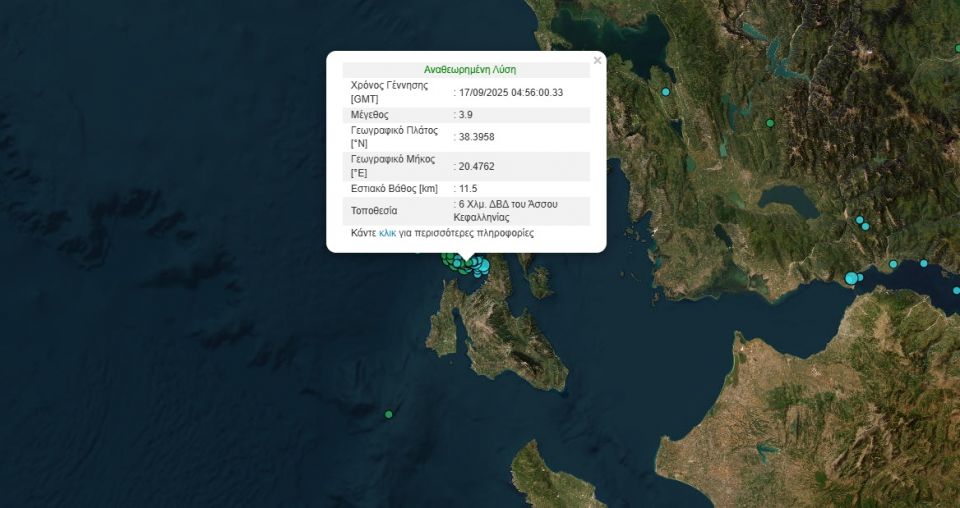
Task: Select green marker in mountains north of the lake
Action: [770, 123]
